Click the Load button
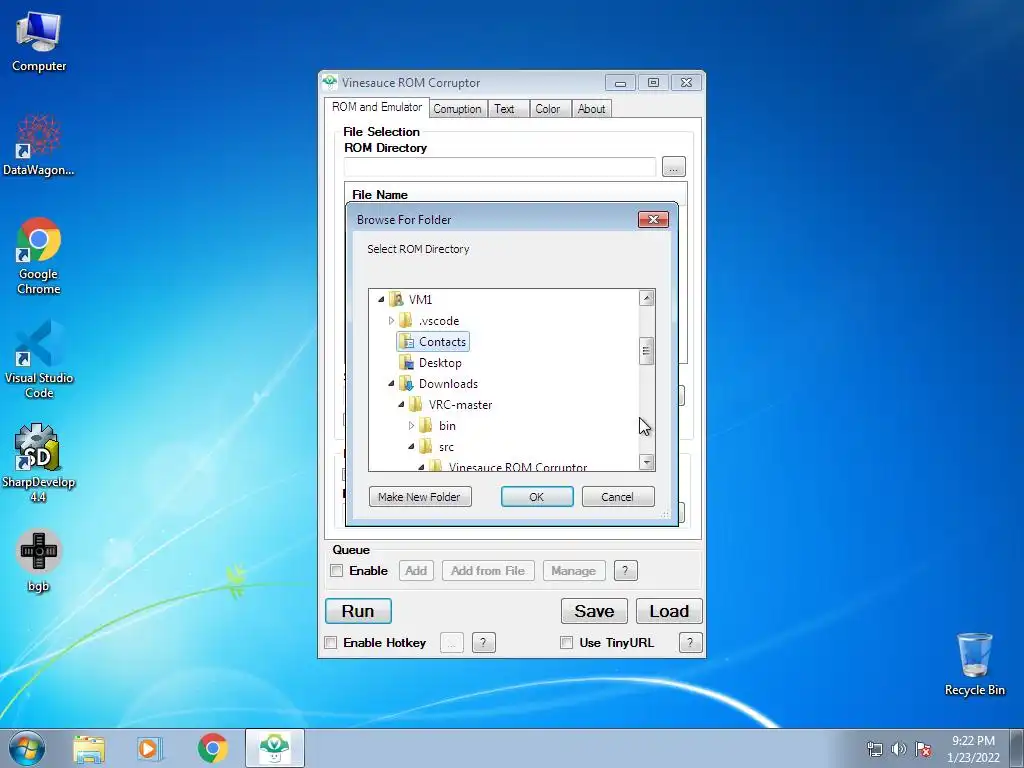This screenshot has height=768, width=1024. point(669,611)
